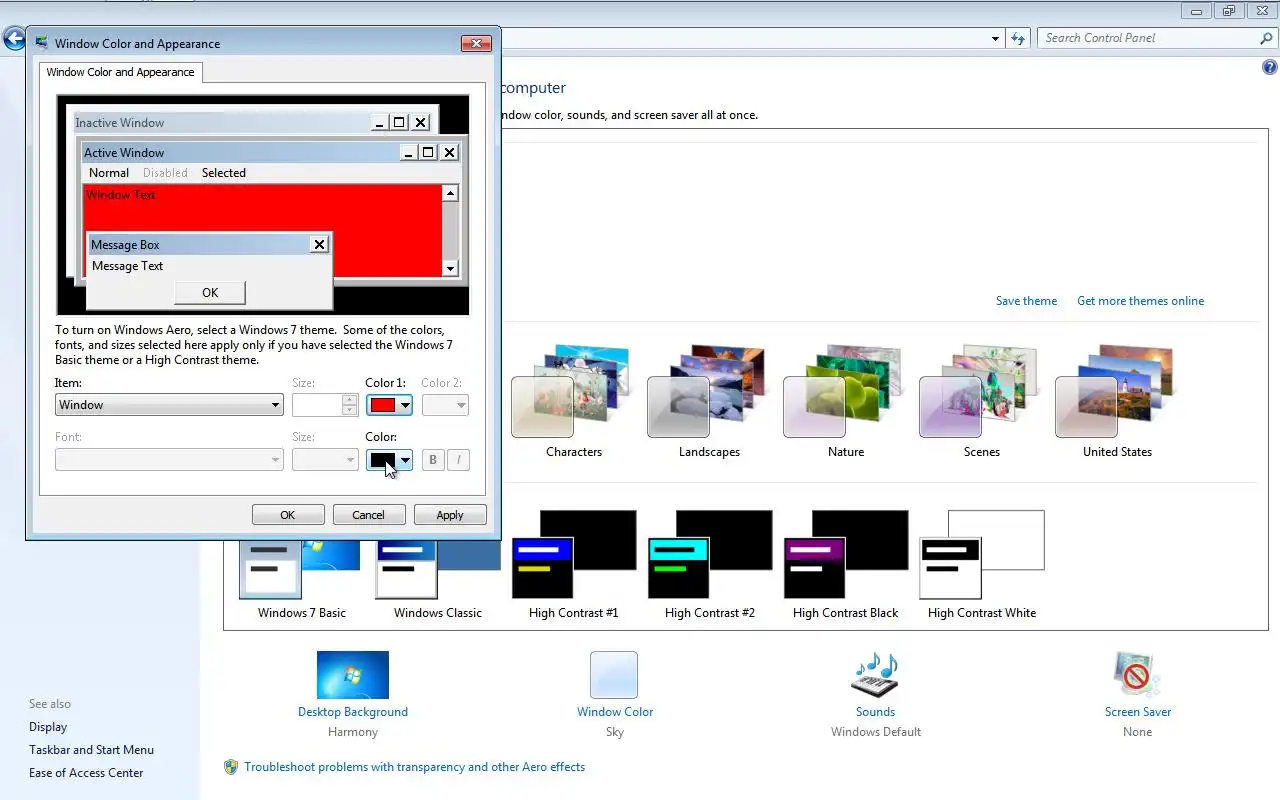Open the Display link under See also
1280x800 pixels.
click(x=48, y=727)
